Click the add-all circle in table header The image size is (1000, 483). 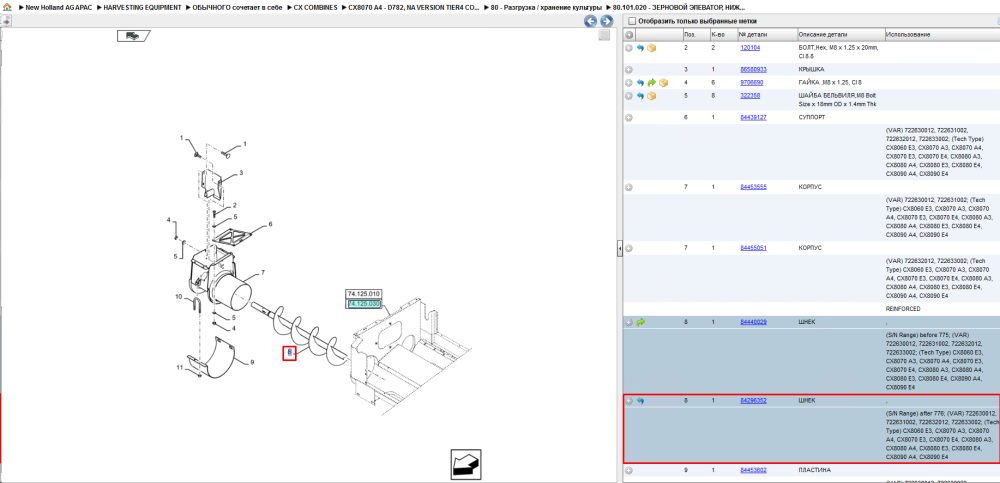coord(629,34)
